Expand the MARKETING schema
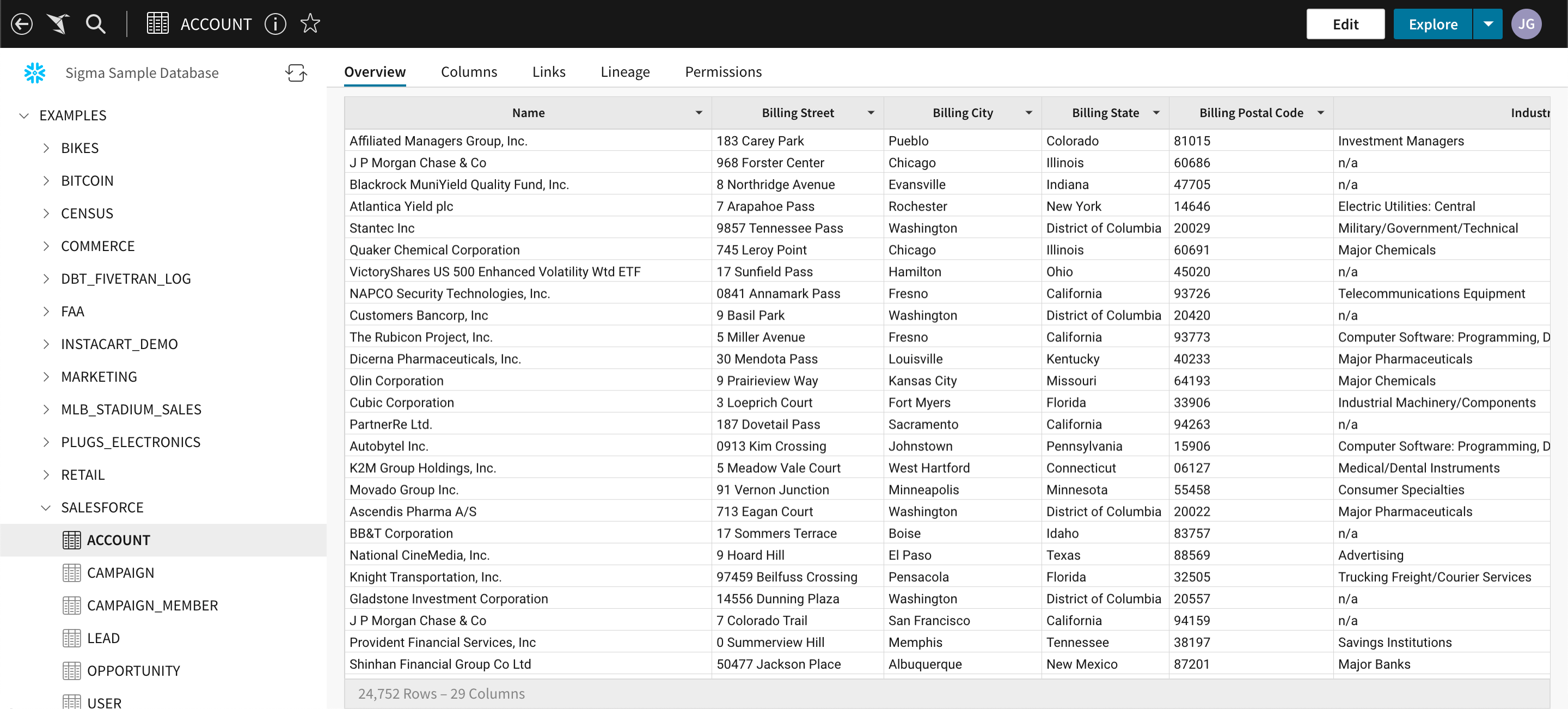This screenshot has height=709, width=1568. tap(46, 377)
